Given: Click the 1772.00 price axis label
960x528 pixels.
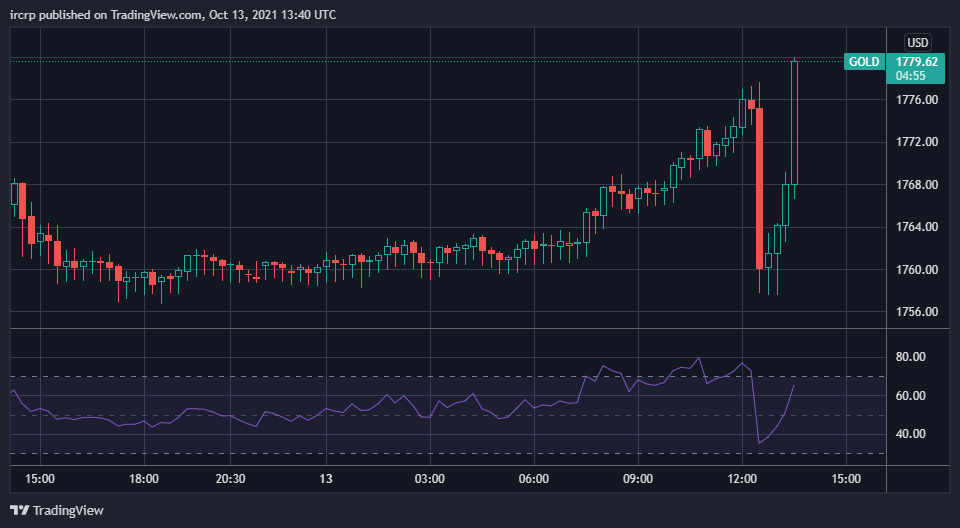Looking at the screenshot, I should 917,142.
